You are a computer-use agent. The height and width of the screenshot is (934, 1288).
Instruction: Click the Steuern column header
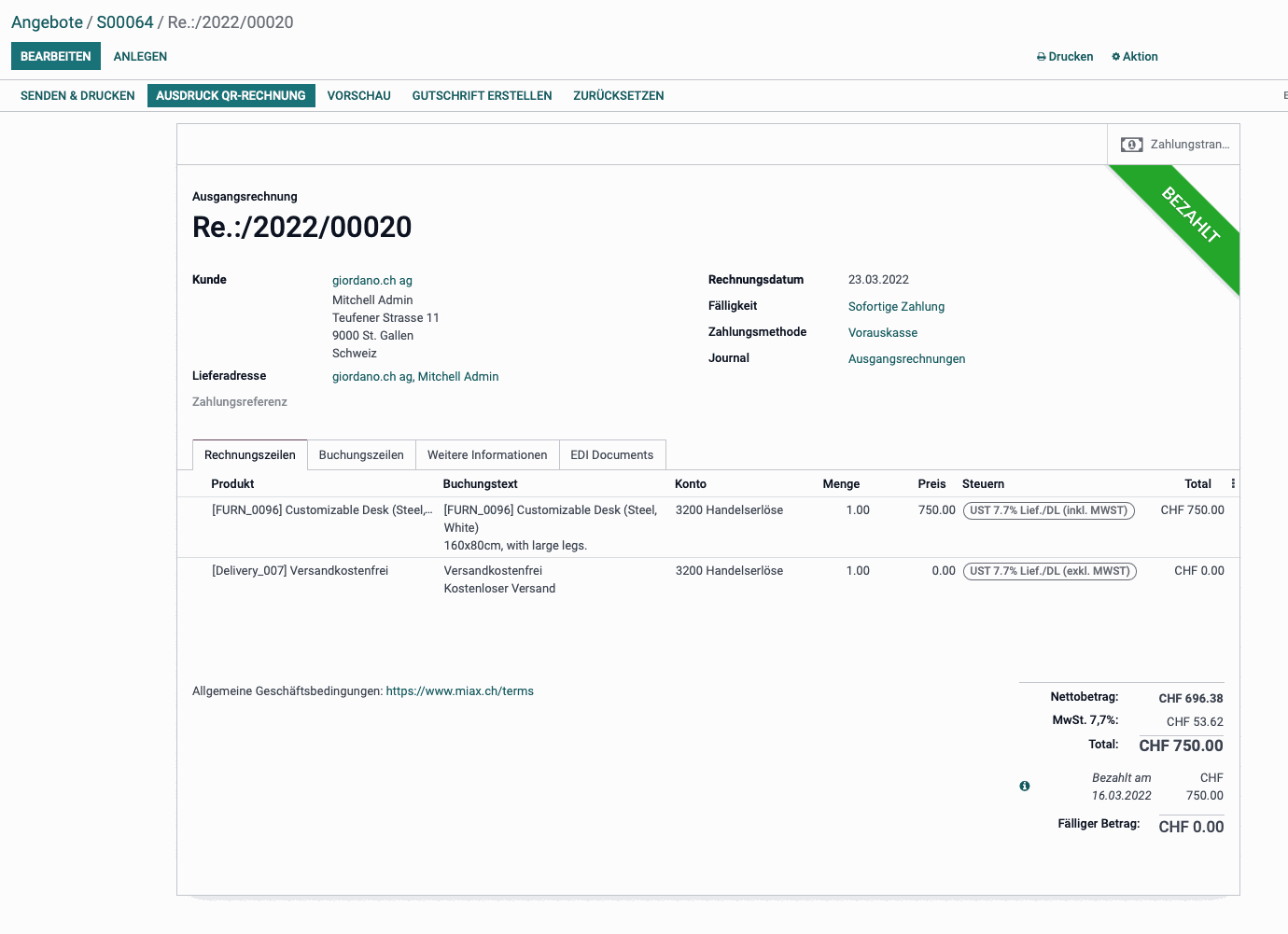click(x=983, y=483)
